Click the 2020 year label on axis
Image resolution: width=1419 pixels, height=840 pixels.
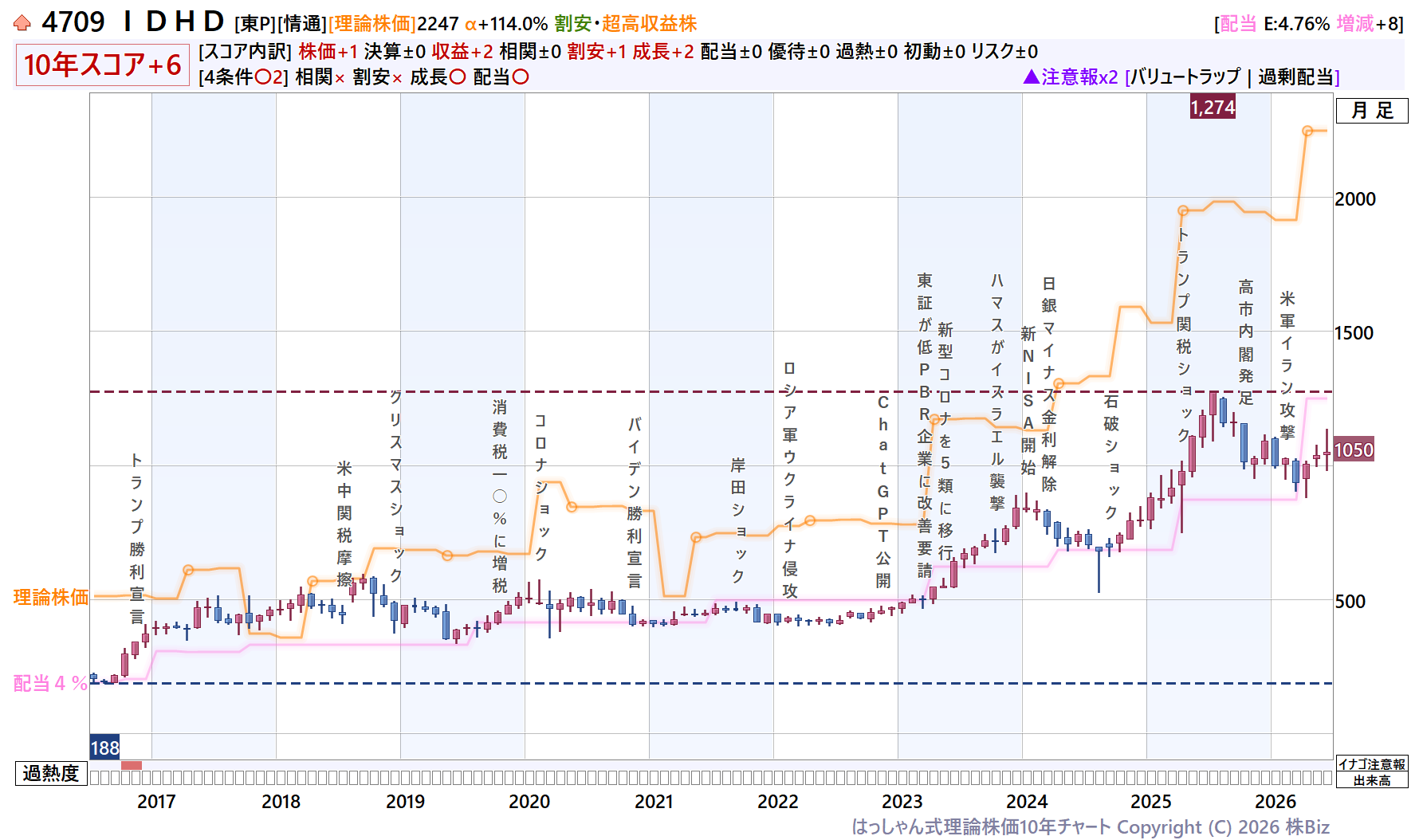pos(529,802)
